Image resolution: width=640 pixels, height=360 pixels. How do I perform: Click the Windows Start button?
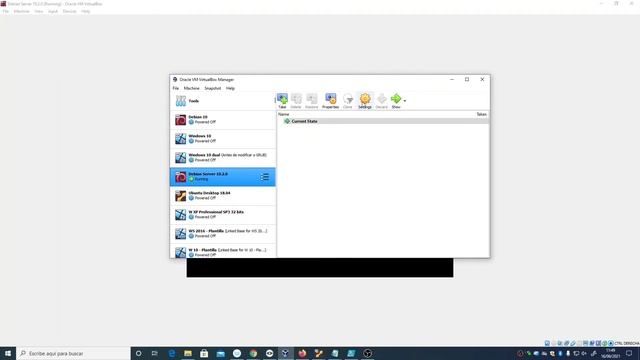tap(8, 353)
